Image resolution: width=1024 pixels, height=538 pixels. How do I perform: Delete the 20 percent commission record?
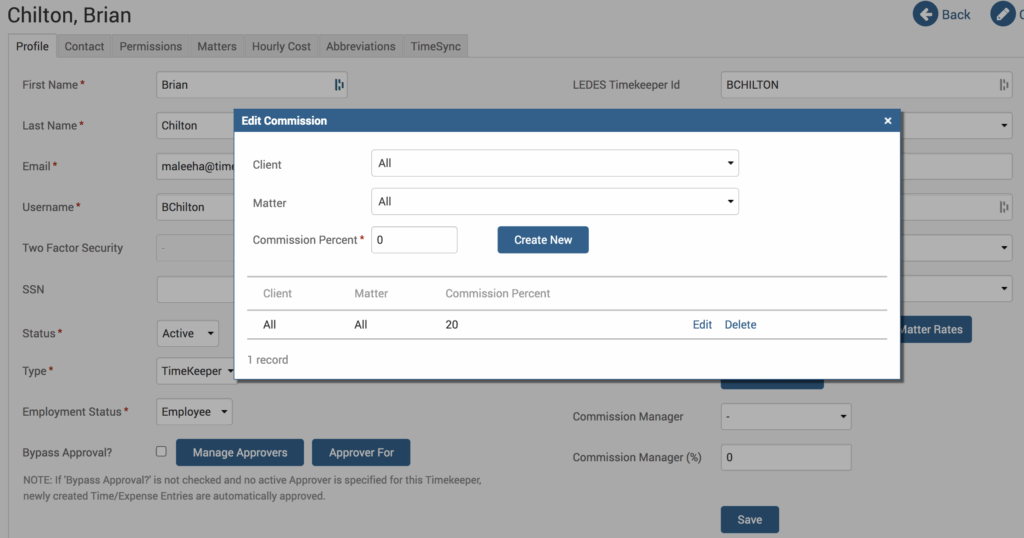coord(740,325)
